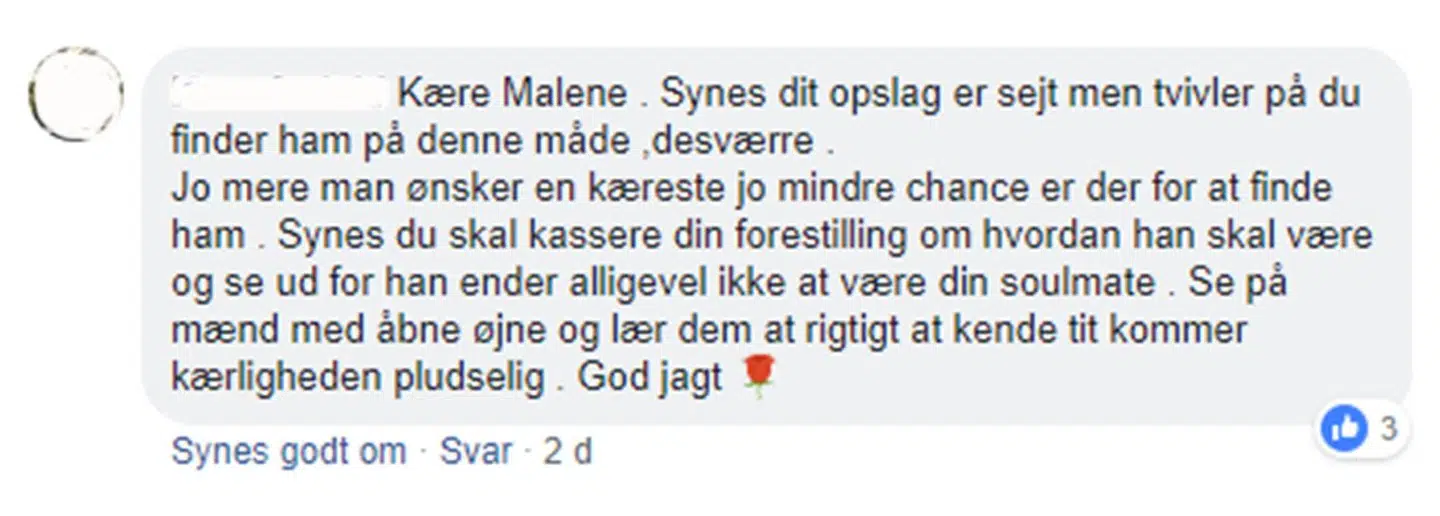Click the blue thumbs-up reaction icon

point(1344,428)
